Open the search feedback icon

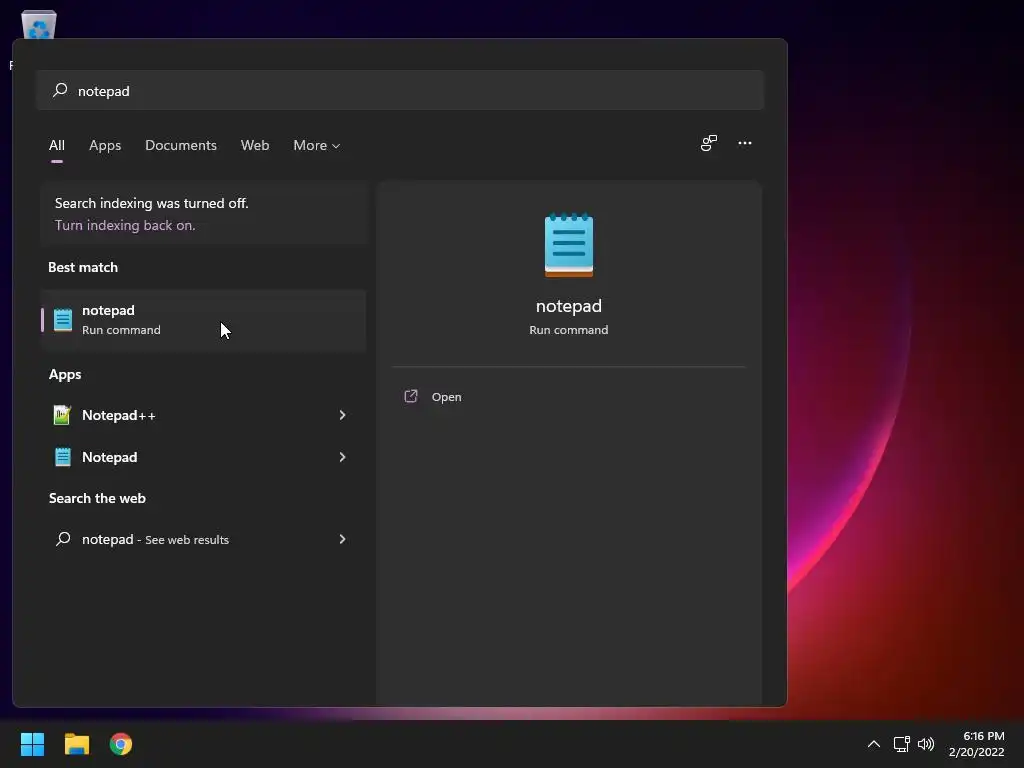tap(709, 143)
